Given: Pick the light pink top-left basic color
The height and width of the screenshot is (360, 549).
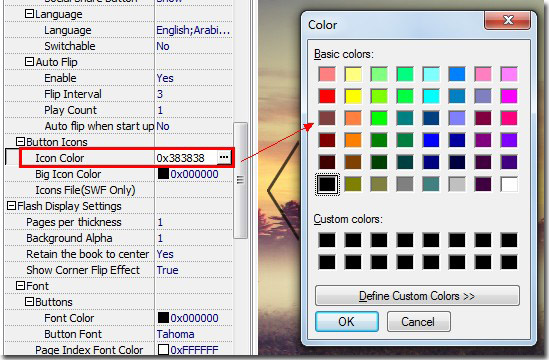Looking at the screenshot, I should click(x=327, y=74).
